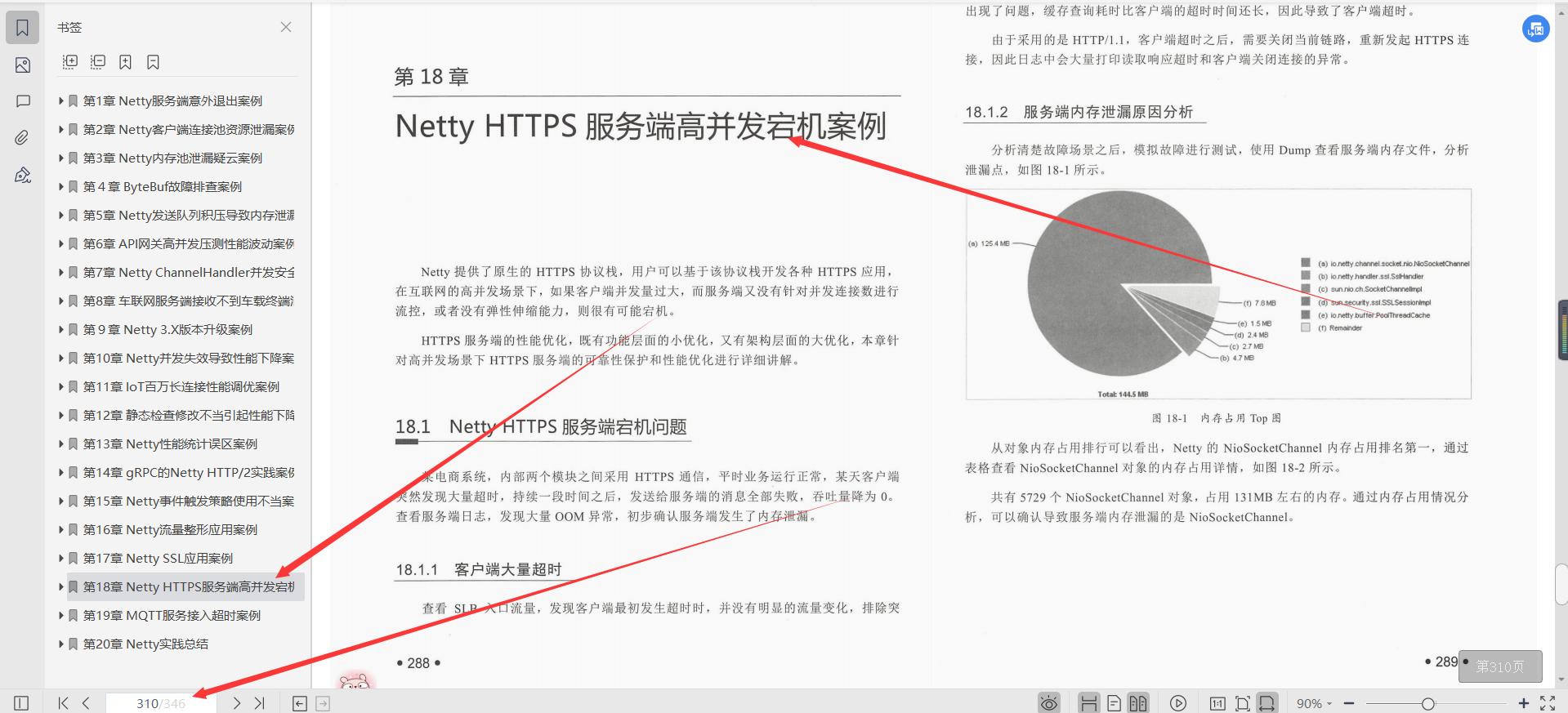Open the attachments paperclip panel
This screenshot has width=1568, height=713.
(23, 137)
